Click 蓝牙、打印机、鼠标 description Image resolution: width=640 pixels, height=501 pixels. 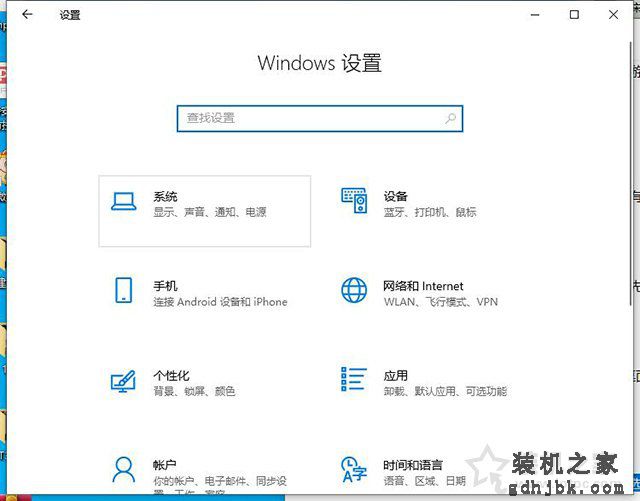coord(430,212)
